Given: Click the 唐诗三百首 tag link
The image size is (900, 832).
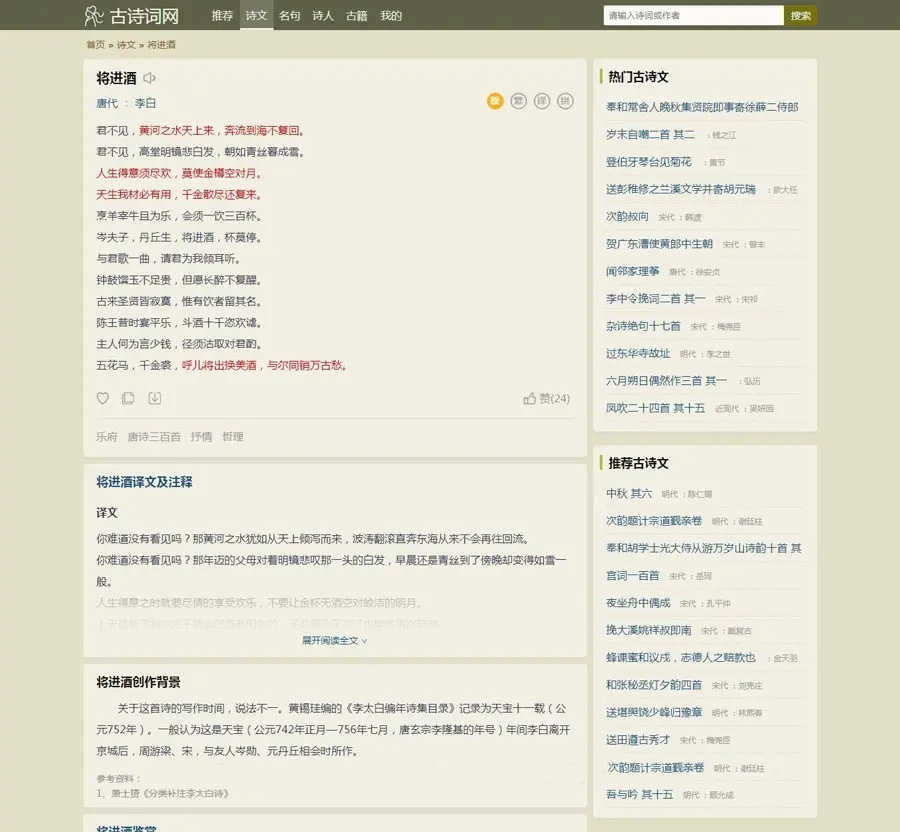Looking at the screenshot, I should pyautogui.click(x=158, y=437).
